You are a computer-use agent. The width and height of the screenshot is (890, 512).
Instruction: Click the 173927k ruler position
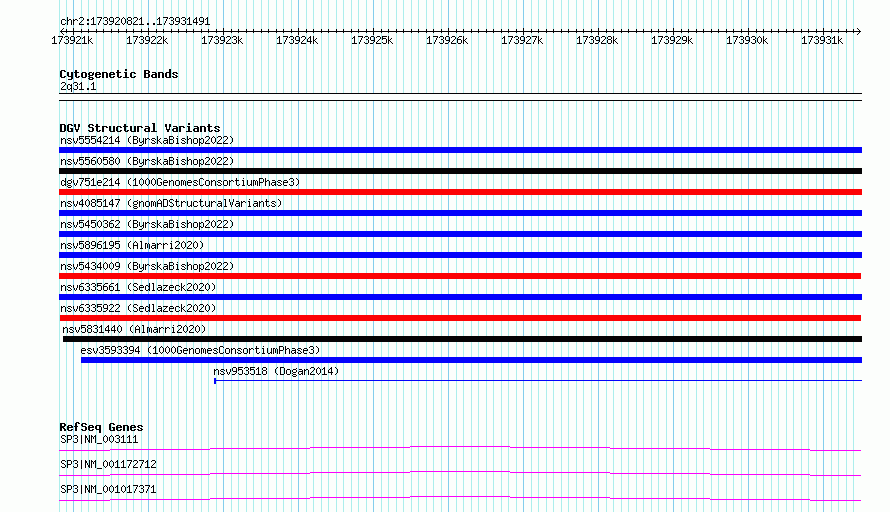(x=522, y=40)
